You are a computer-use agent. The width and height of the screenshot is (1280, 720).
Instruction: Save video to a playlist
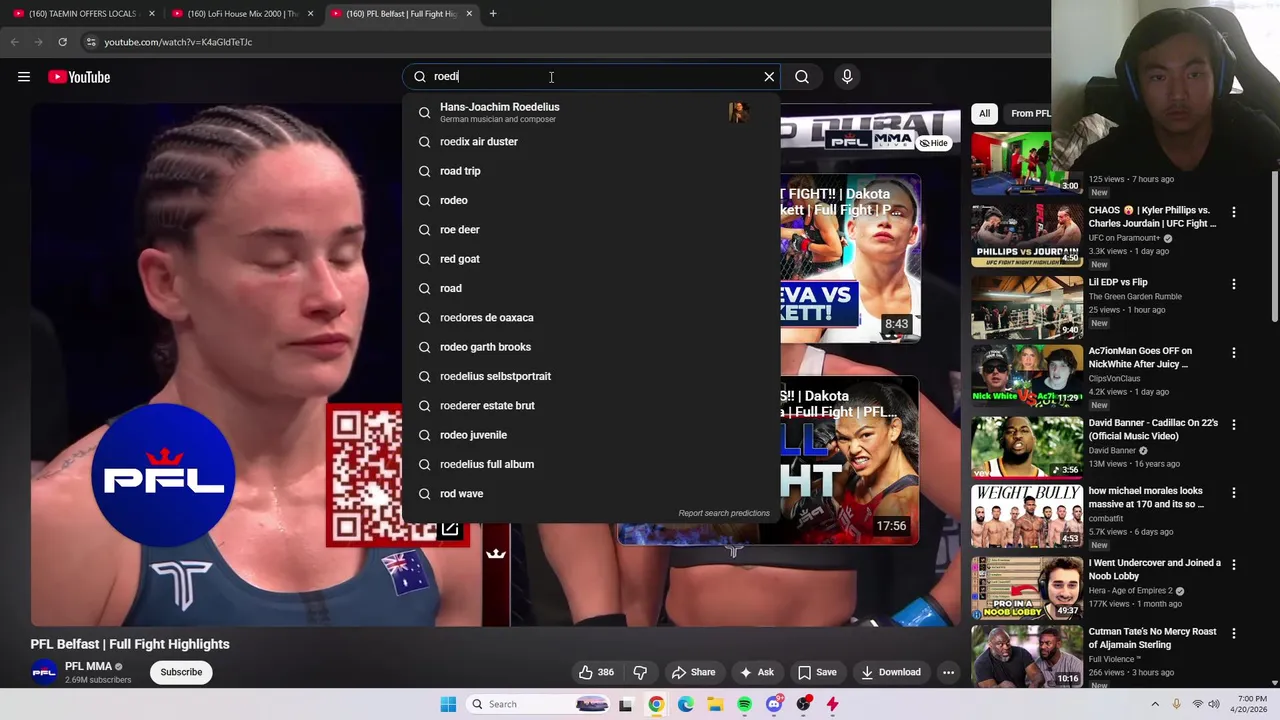(817, 672)
